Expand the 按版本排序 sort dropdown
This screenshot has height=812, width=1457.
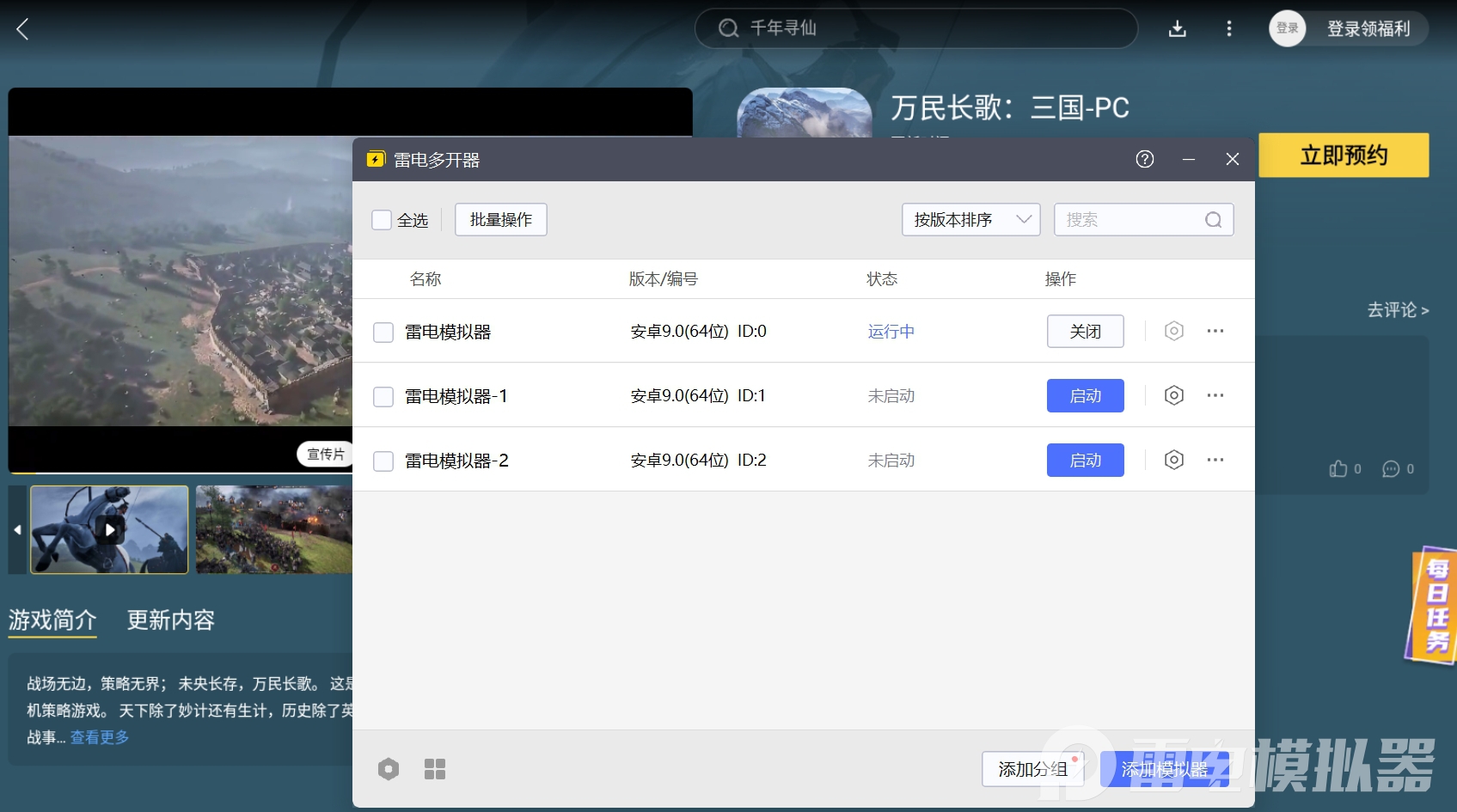tap(970, 220)
